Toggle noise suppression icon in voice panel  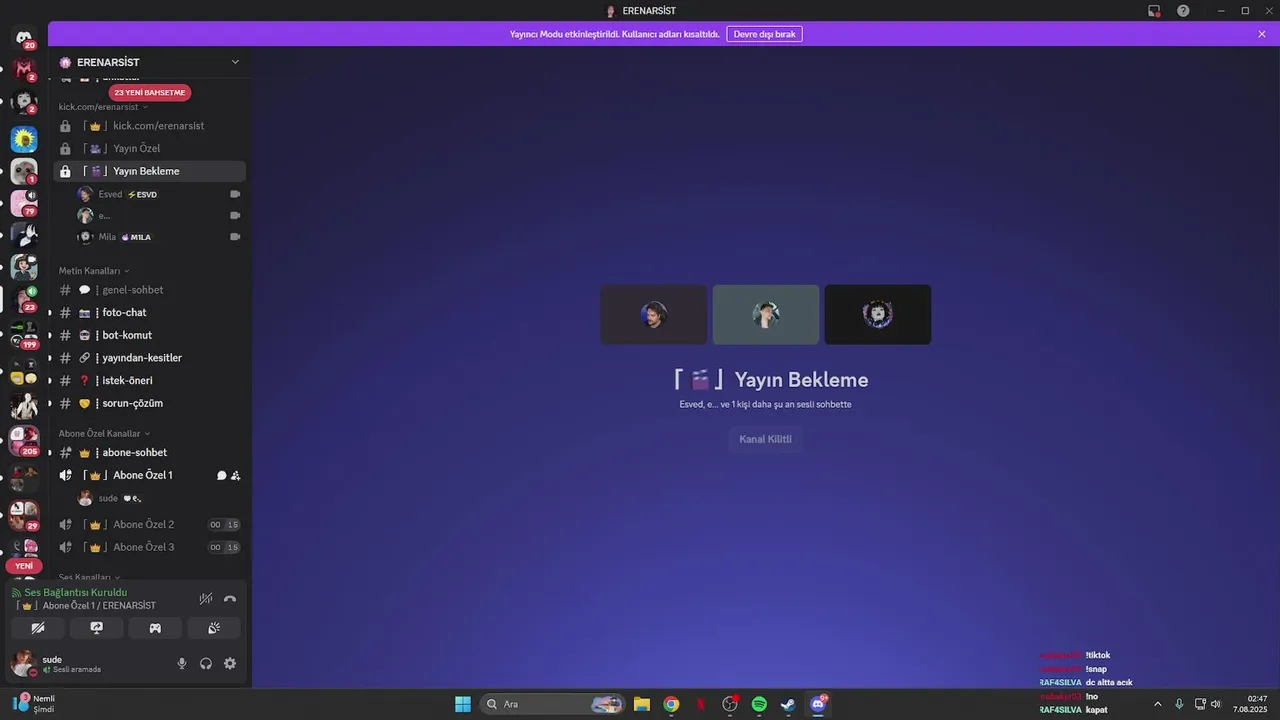(206, 599)
